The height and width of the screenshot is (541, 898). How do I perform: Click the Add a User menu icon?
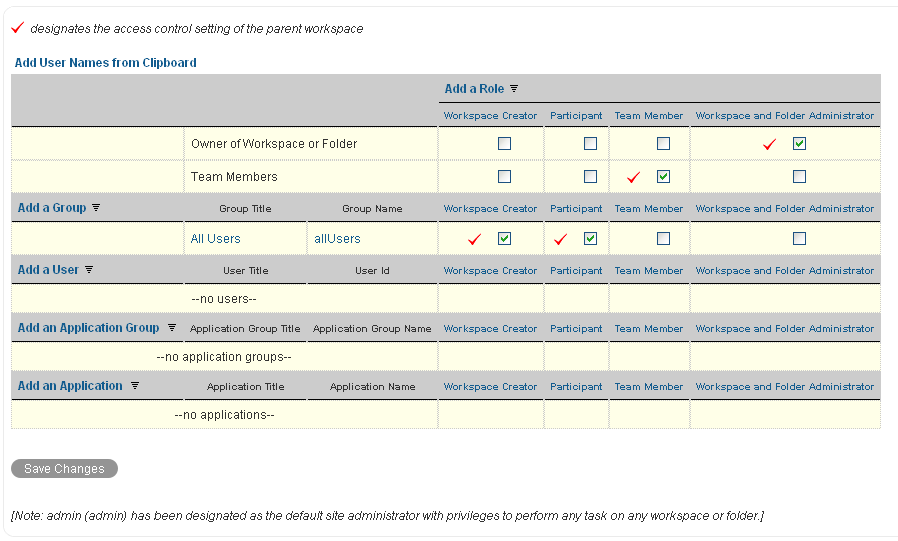click(x=89, y=270)
